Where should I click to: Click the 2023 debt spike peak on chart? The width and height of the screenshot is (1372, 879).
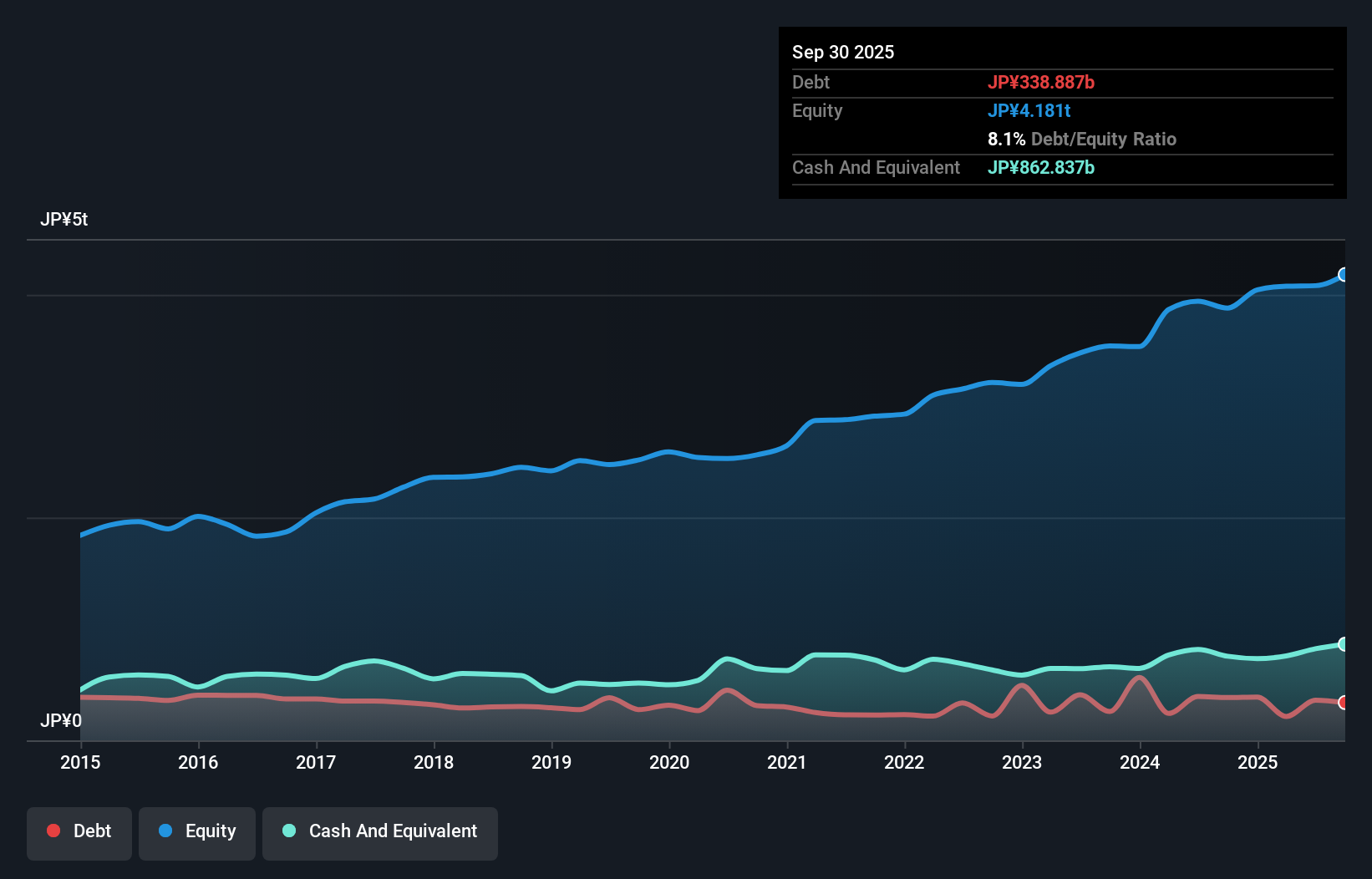[x=1021, y=685]
